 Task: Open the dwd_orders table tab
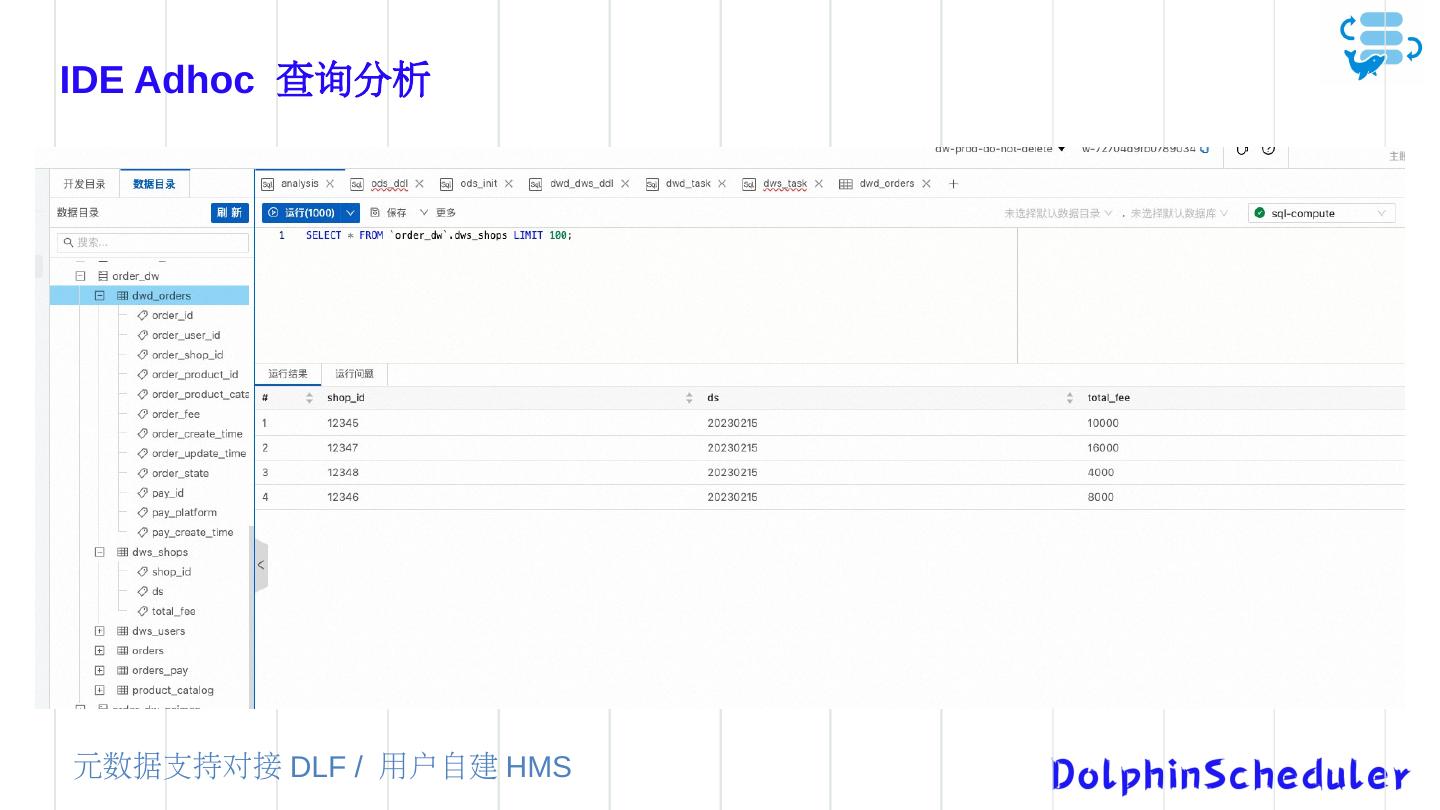(x=884, y=184)
